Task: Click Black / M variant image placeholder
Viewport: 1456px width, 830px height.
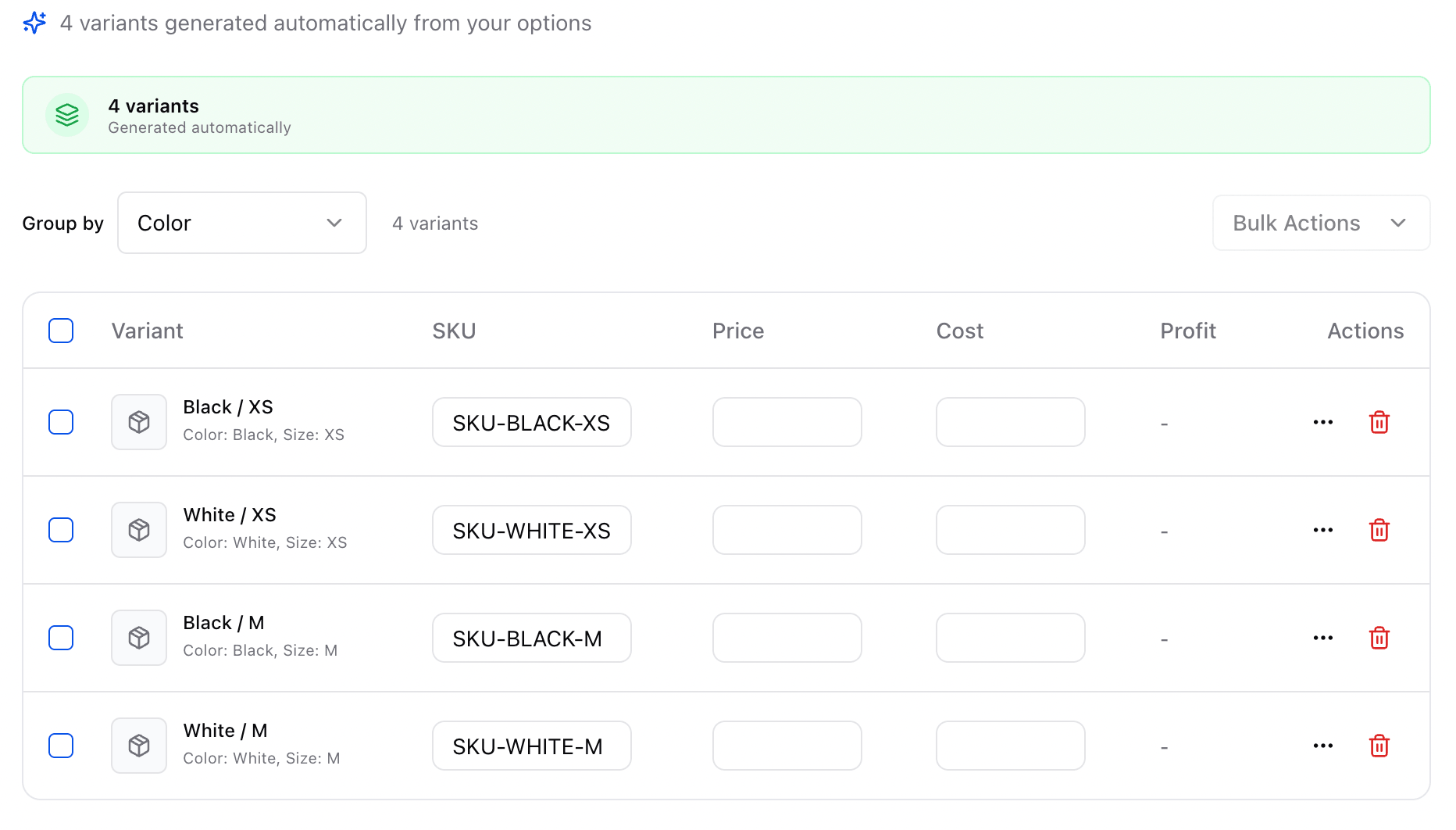Action: click(139, 638)
